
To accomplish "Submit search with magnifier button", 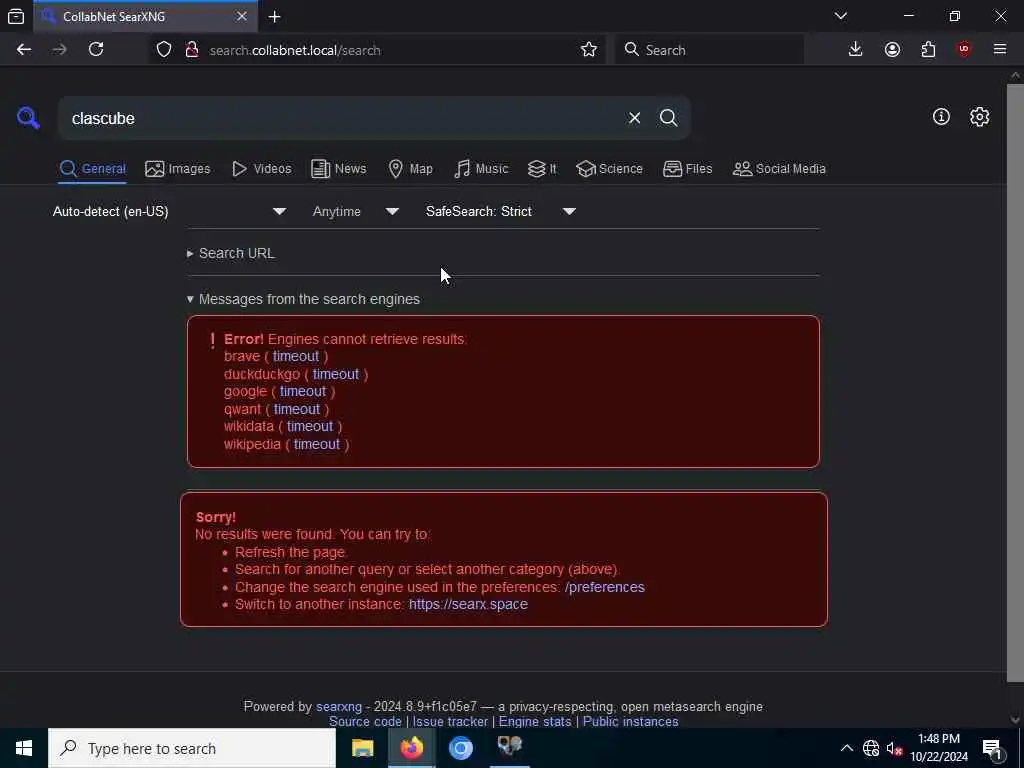I will 668,118.
